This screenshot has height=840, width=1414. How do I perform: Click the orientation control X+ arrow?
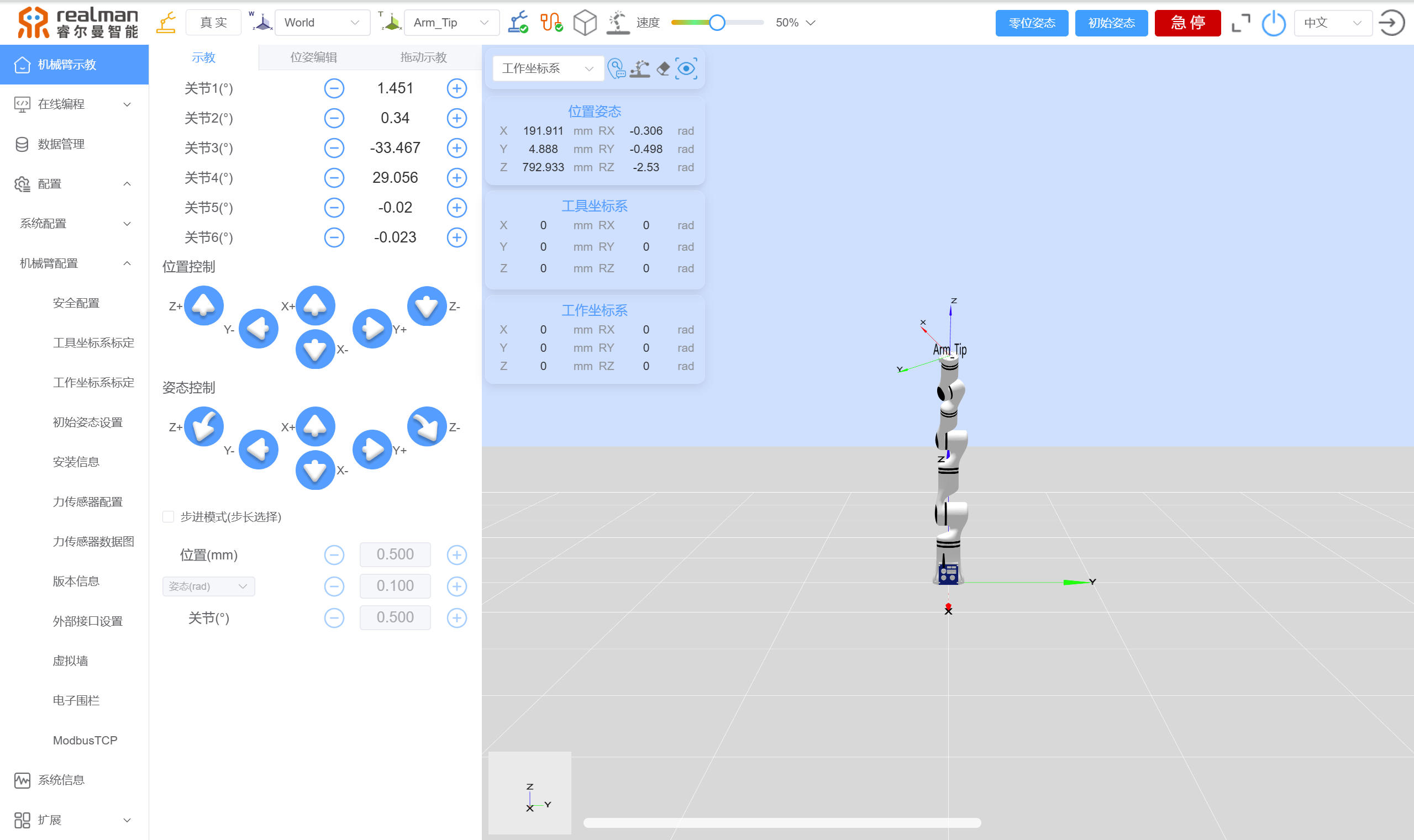tap(316, 427)
